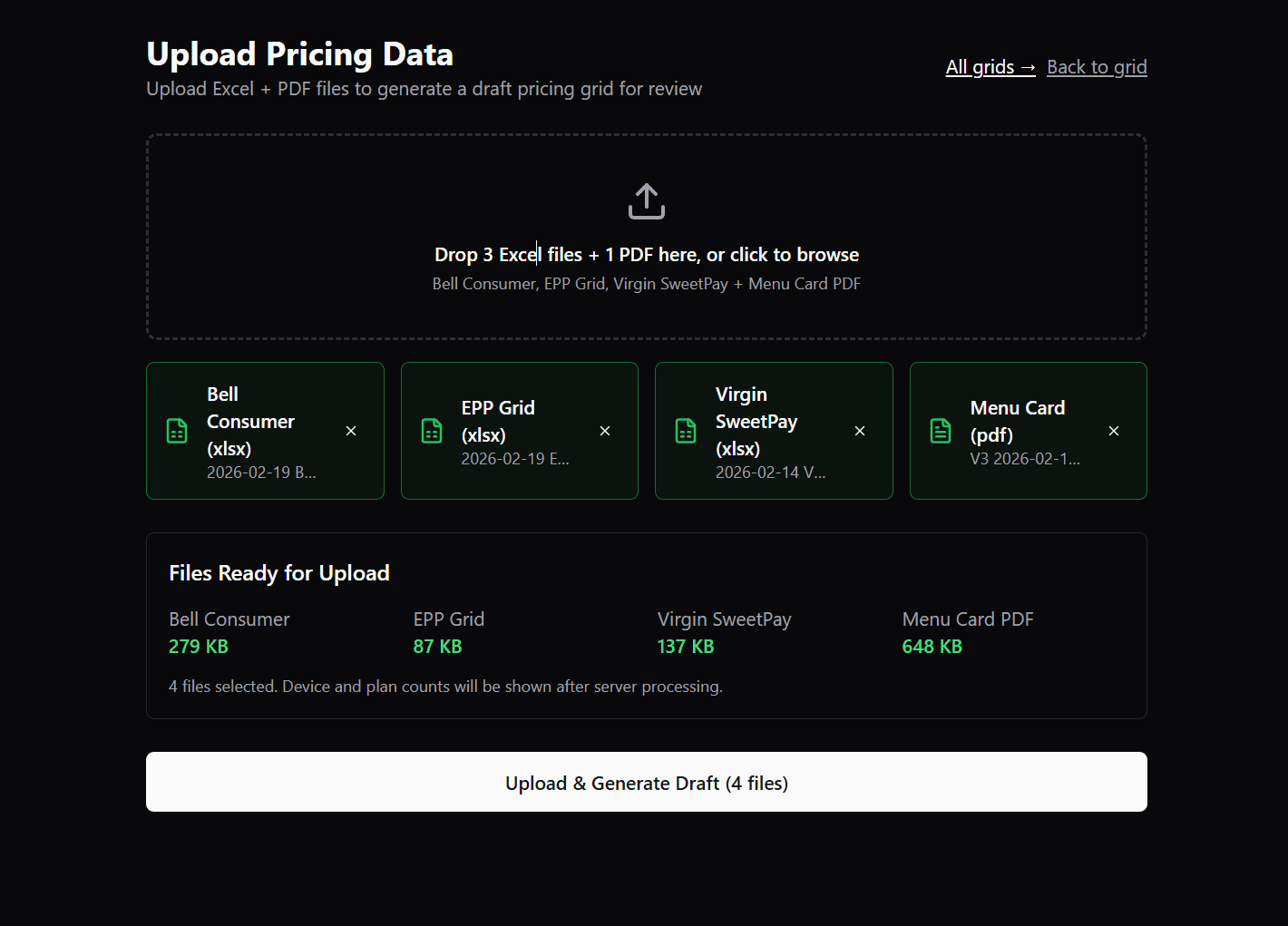Click the upload arrow icon in drop zone
Screen dimensions: 1288x926
point(646,201)
